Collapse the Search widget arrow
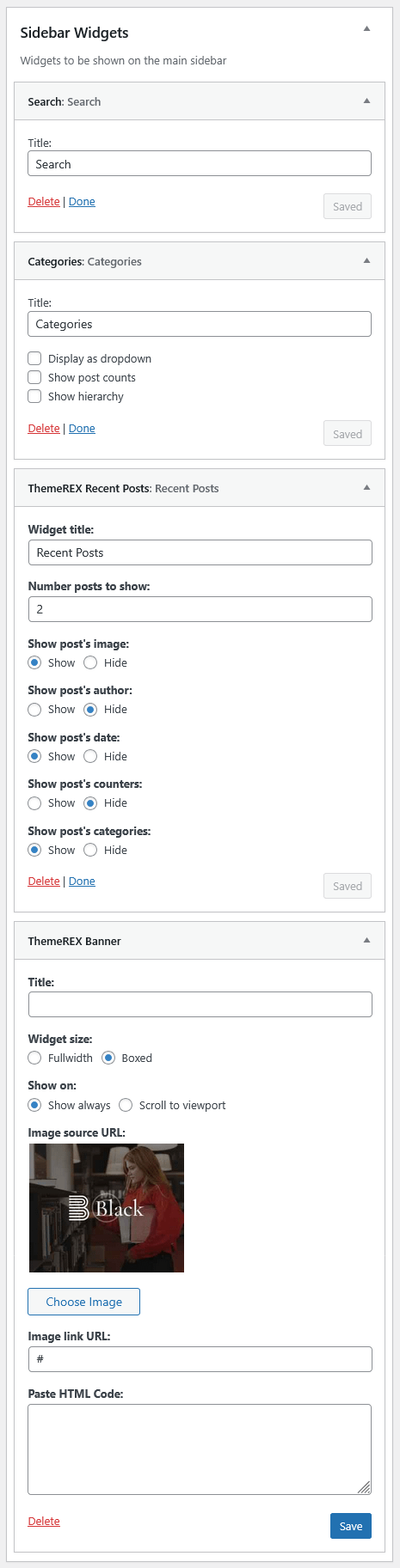400x1568 pixels. point(366,101)
